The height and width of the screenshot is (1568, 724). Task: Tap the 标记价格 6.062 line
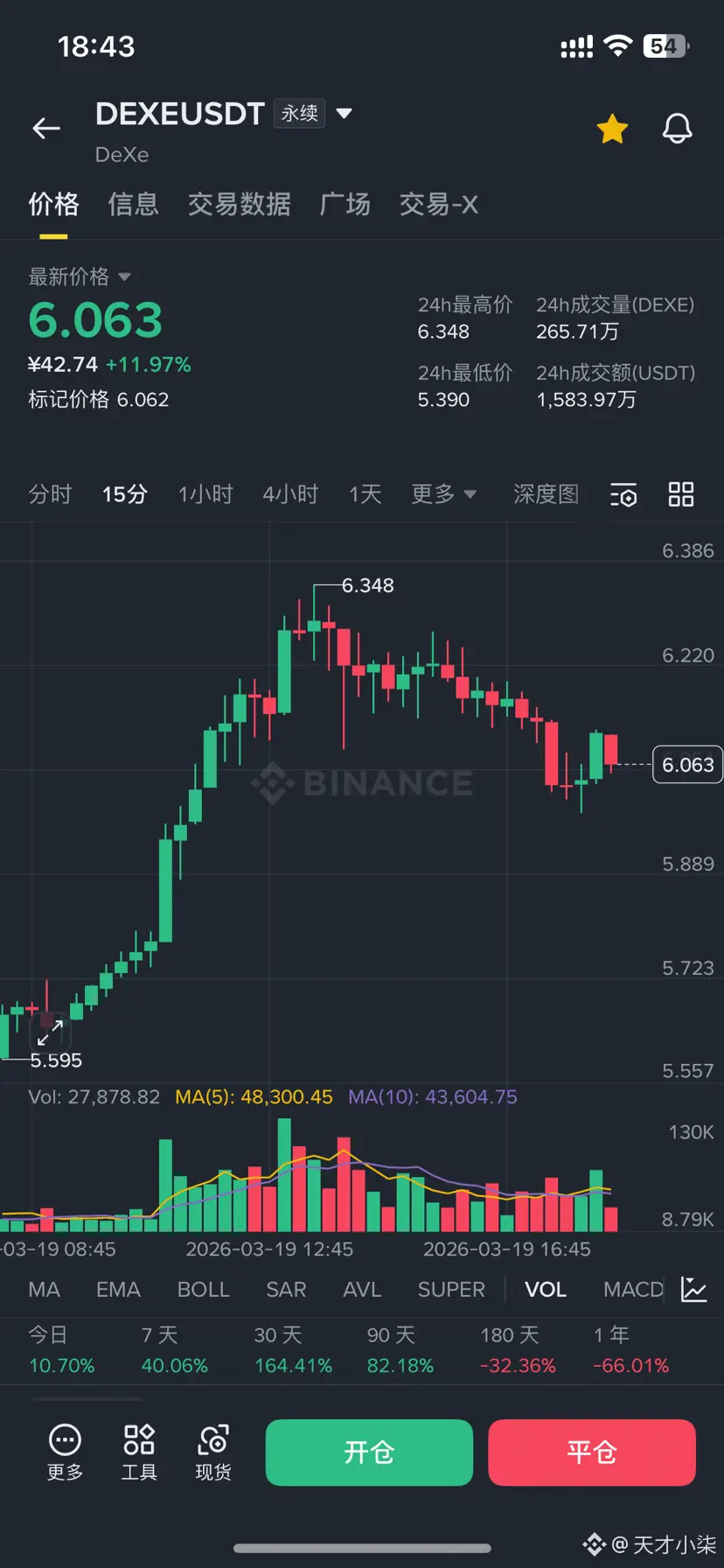pos(99,399)
